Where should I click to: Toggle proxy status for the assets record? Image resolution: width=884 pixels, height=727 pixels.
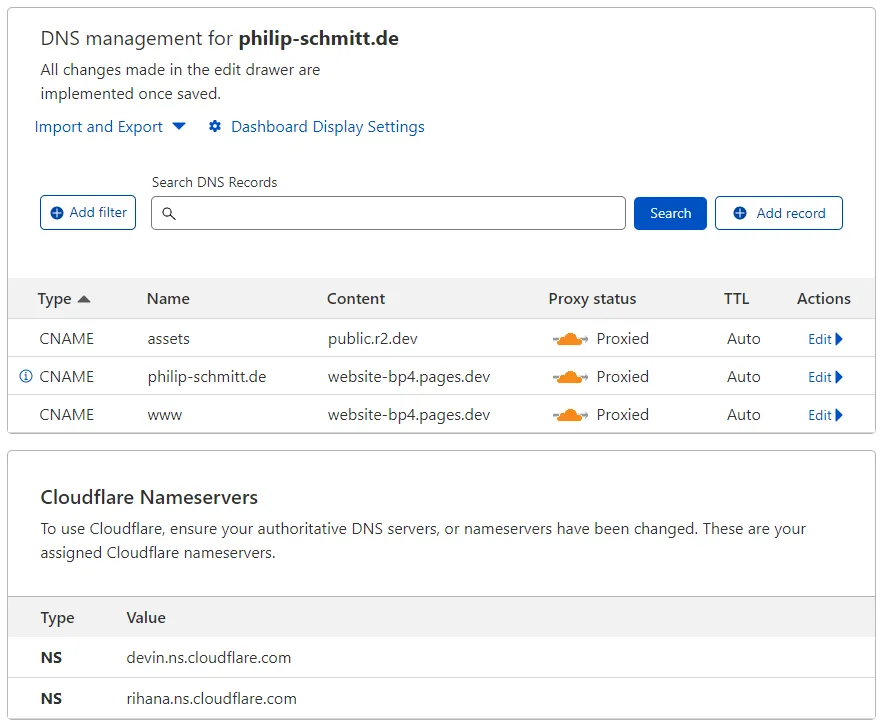point(570,339)
